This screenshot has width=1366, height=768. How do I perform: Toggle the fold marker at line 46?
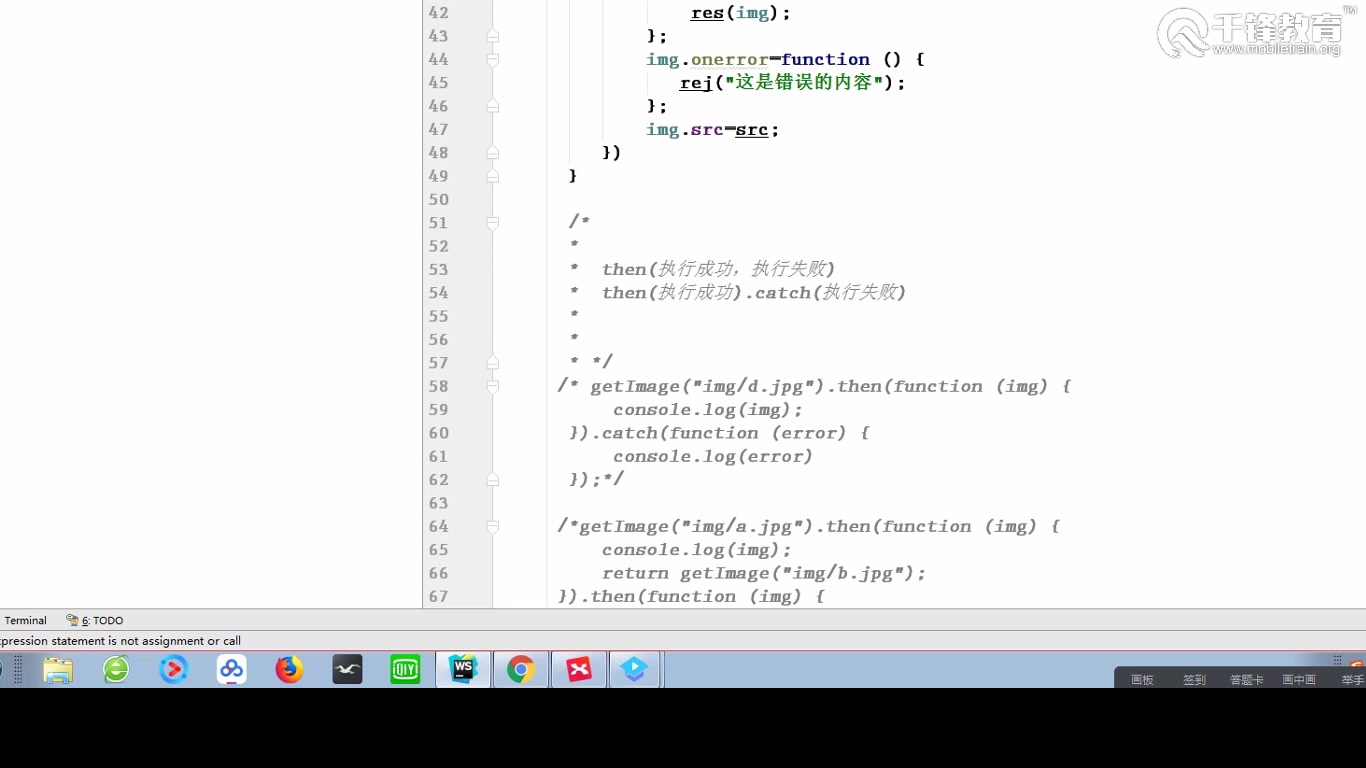[x=492, y=106]
